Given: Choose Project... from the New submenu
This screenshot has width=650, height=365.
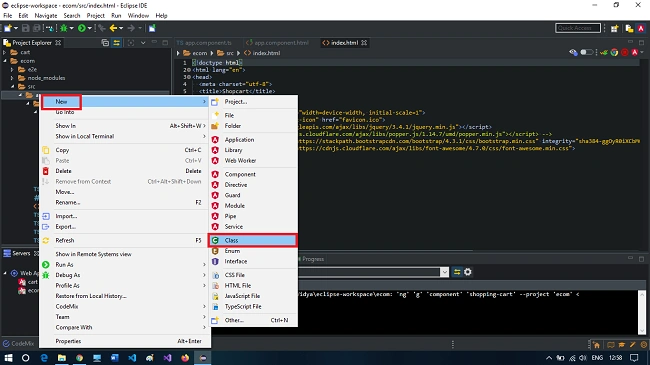Looking at the screenshot, I should click(252, 102).
